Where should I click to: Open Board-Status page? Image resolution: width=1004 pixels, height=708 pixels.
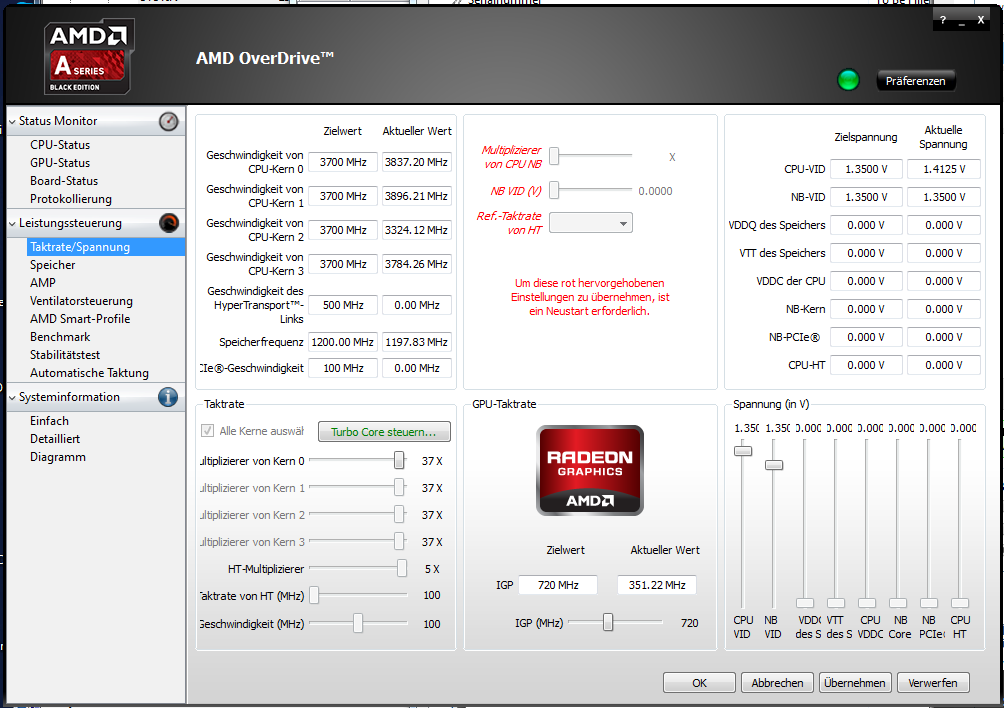point(64,181)
